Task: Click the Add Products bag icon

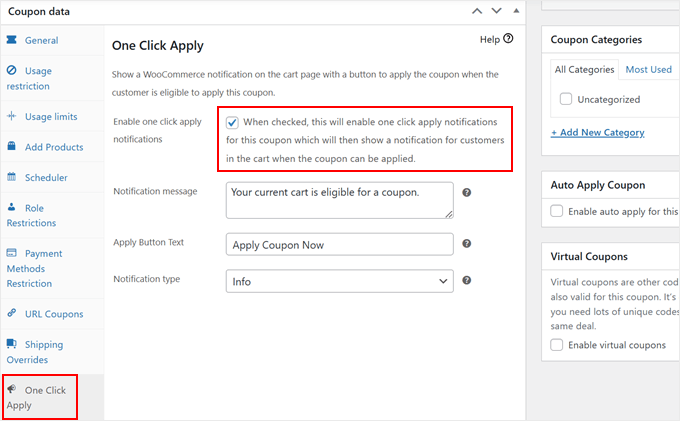Action: coord(12,146)
